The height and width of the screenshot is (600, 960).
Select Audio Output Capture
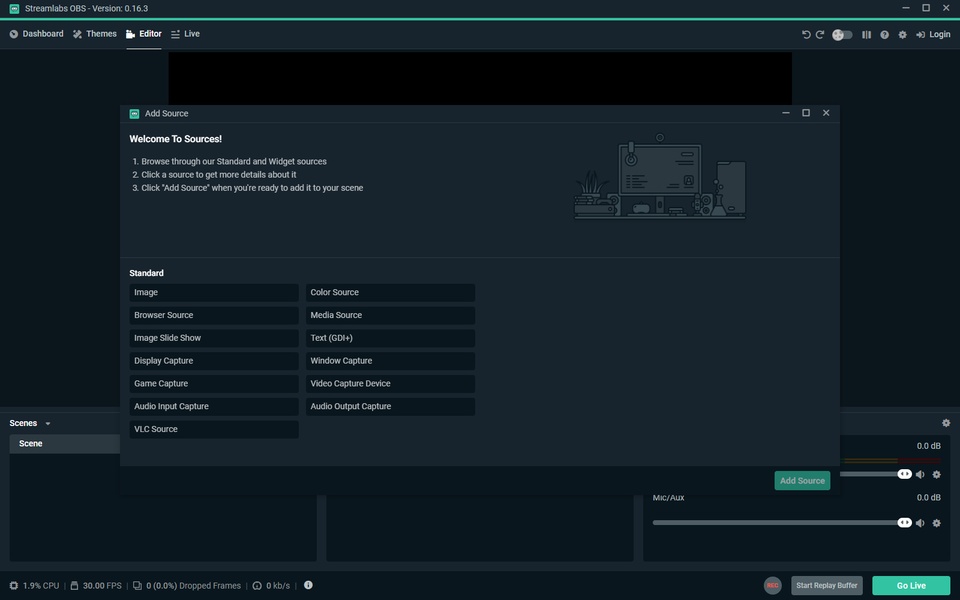(390, 407)
